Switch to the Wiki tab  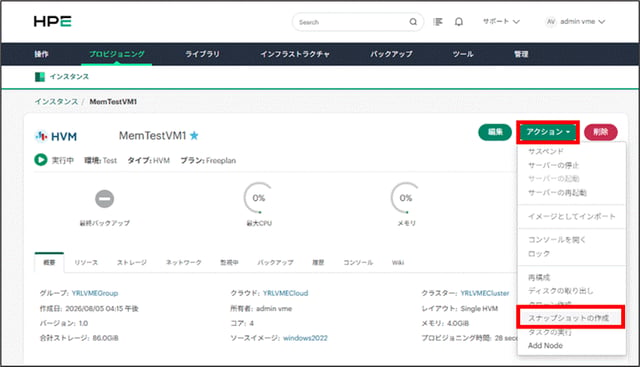(x=398, y=262)
